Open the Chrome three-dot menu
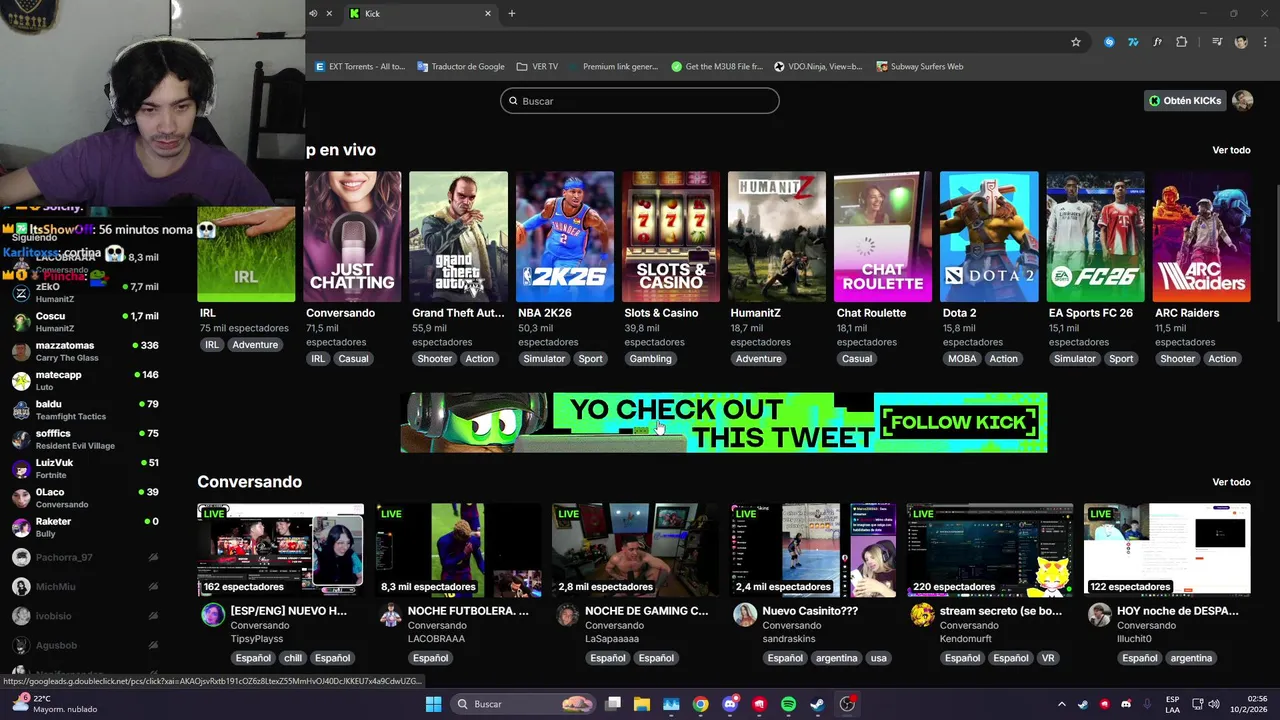Screen dimensions: 1280x720 1266,42
